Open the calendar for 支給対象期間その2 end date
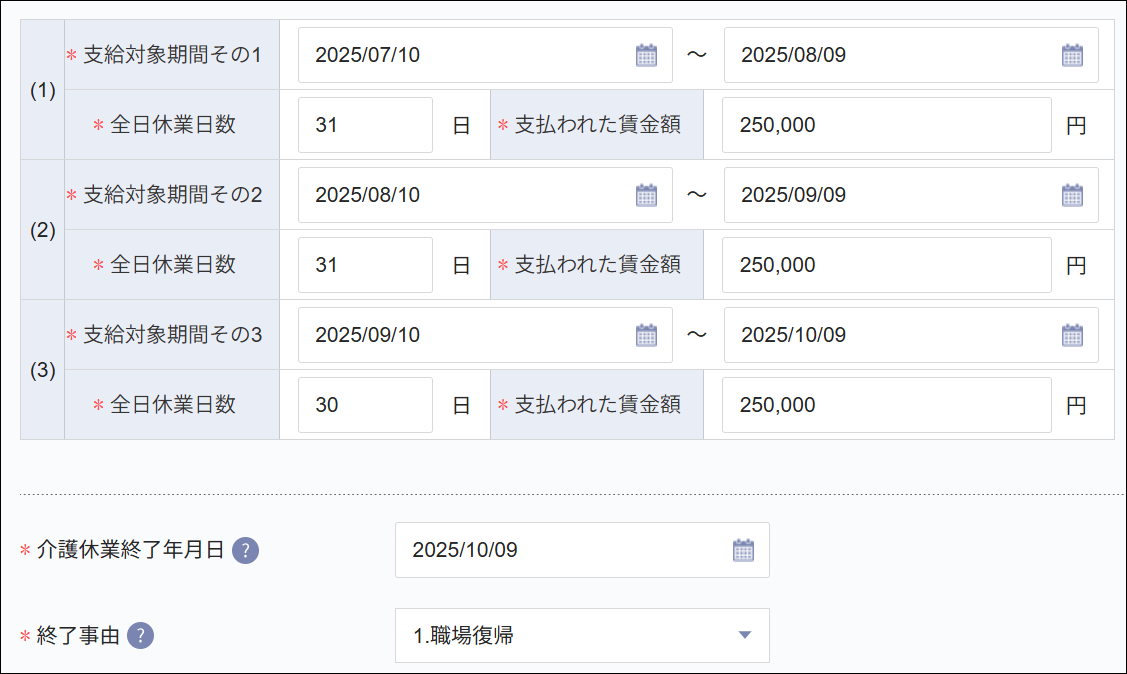This screenshot has height=674, width=1127. tap(1072, 195)
